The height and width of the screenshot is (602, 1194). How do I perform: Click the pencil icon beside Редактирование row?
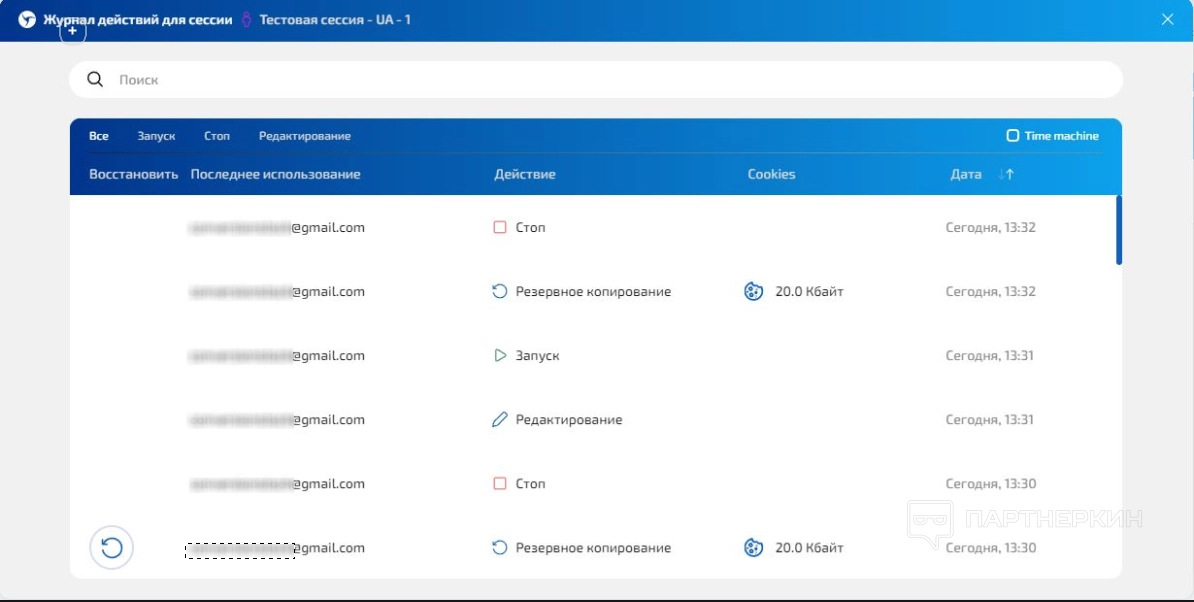click(x=500, y=419)
